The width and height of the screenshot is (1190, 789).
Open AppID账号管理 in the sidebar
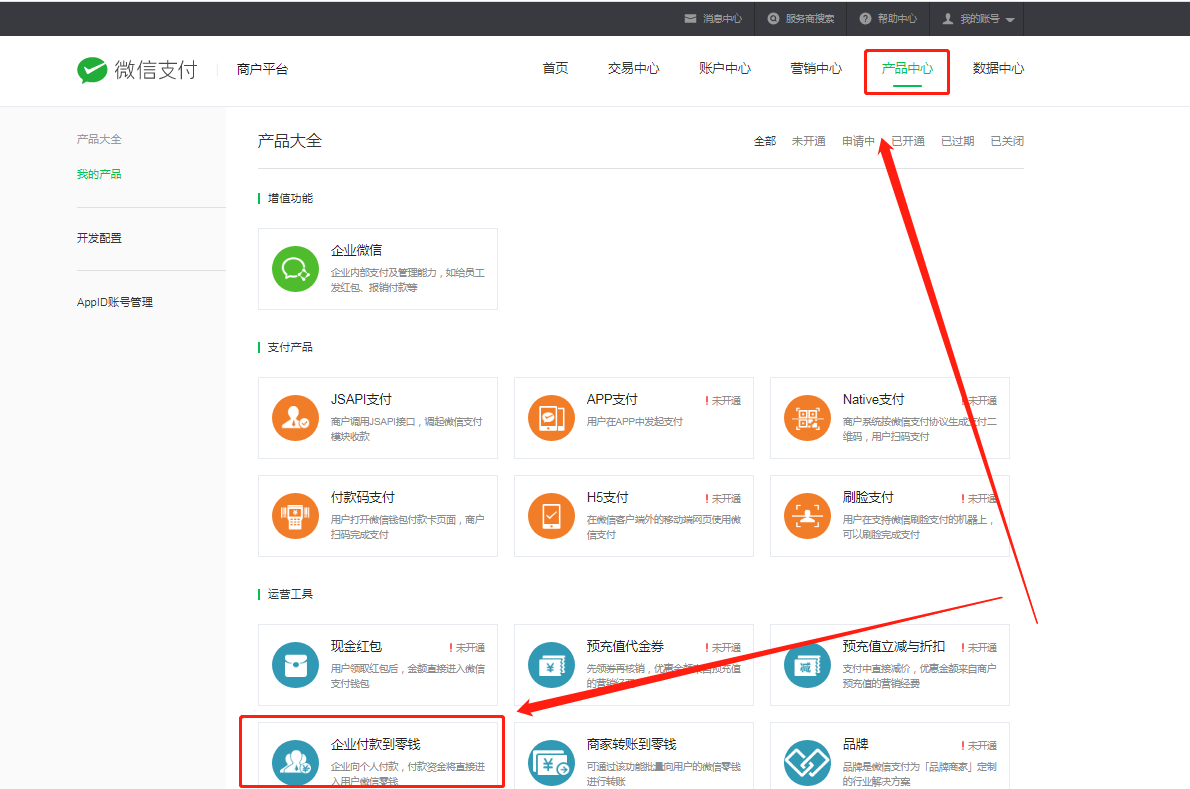point(115,302)
